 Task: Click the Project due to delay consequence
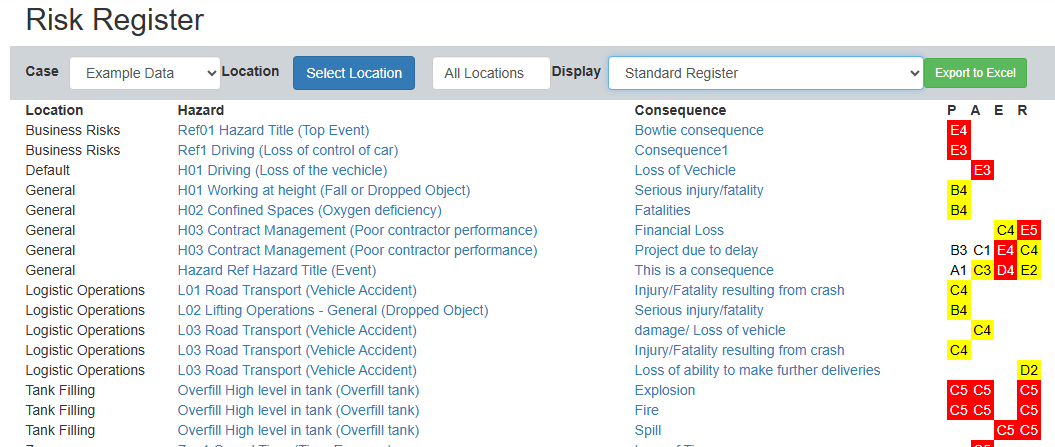(696, 250)
